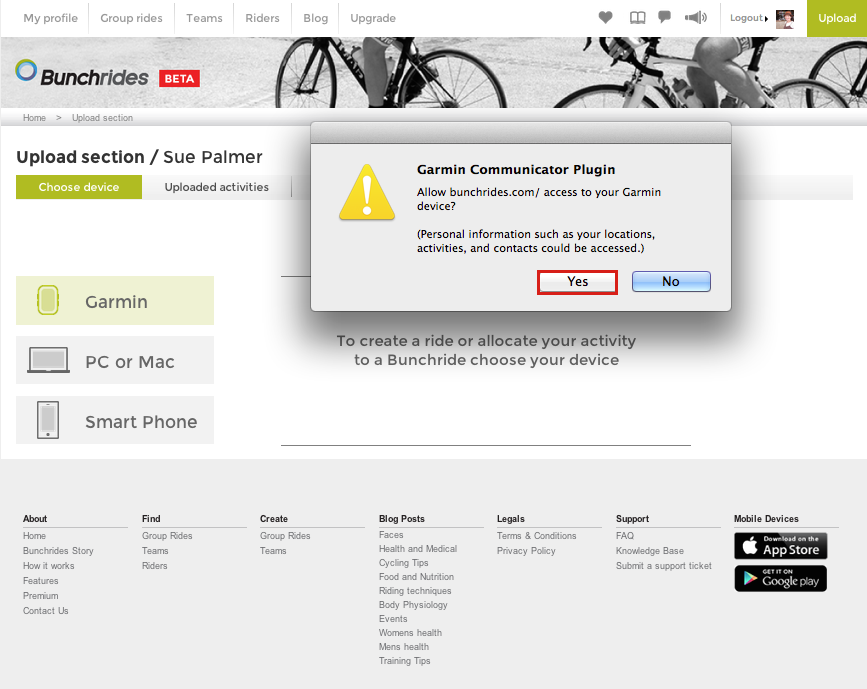Open Knowledge Base support link
Screen dimensions: 867x689
(650, 551)
